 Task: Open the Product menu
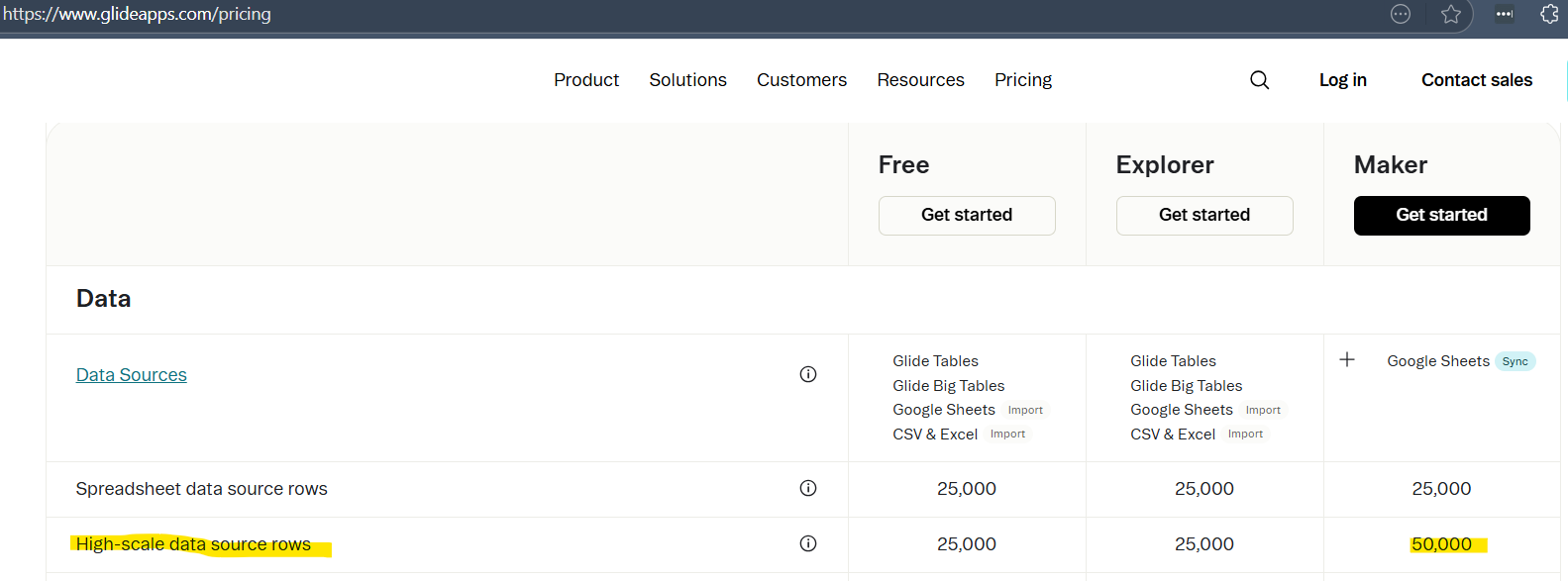click(x=586, y=80)
